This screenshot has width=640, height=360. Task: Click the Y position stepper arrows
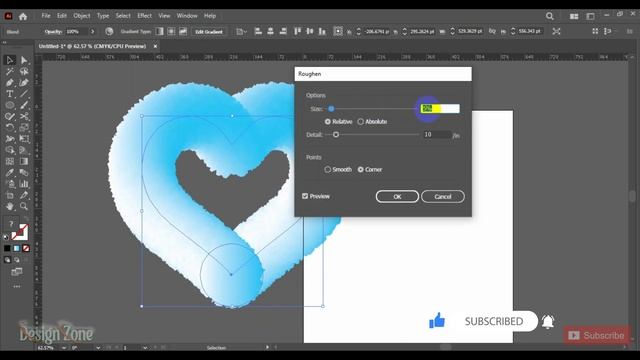pos(404,31)
